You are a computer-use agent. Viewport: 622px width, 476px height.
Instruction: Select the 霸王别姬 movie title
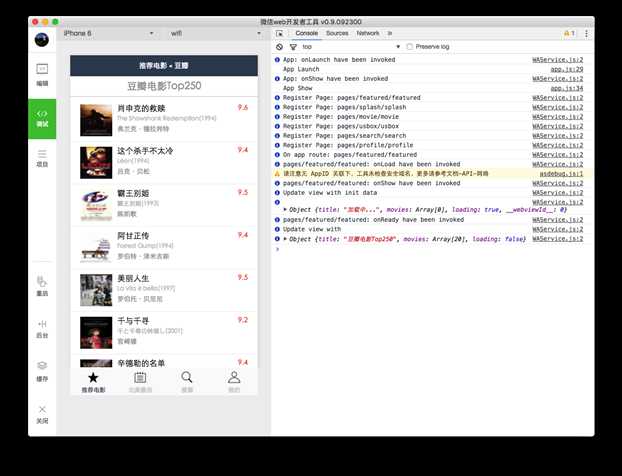(133, 193)
